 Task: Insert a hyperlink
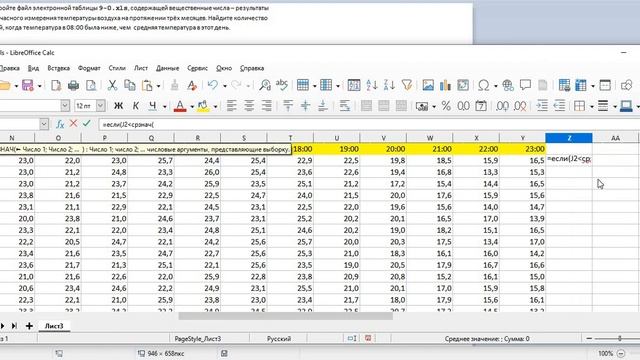[x=508, y=85]
